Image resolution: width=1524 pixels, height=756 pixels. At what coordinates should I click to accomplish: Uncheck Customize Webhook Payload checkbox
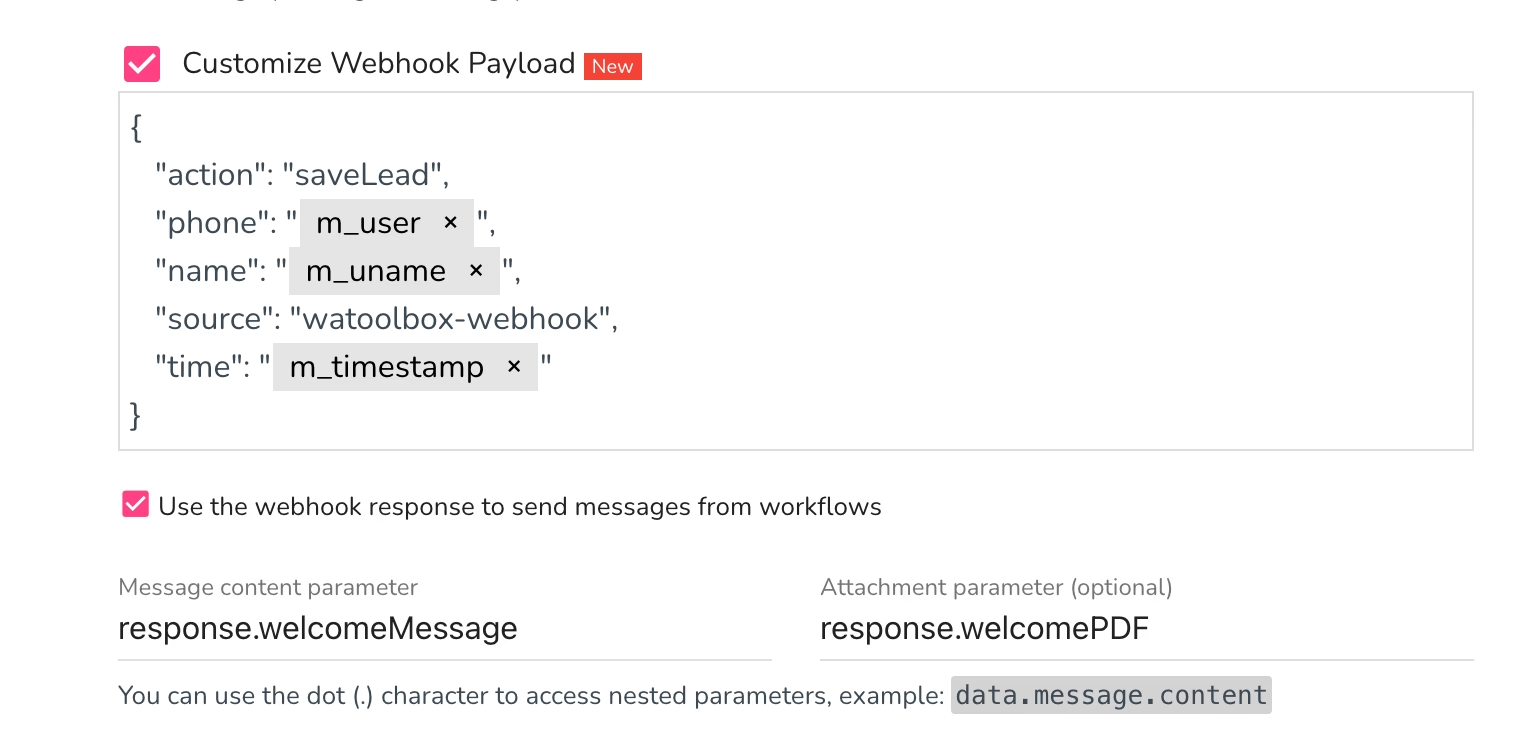click(142, 64)
